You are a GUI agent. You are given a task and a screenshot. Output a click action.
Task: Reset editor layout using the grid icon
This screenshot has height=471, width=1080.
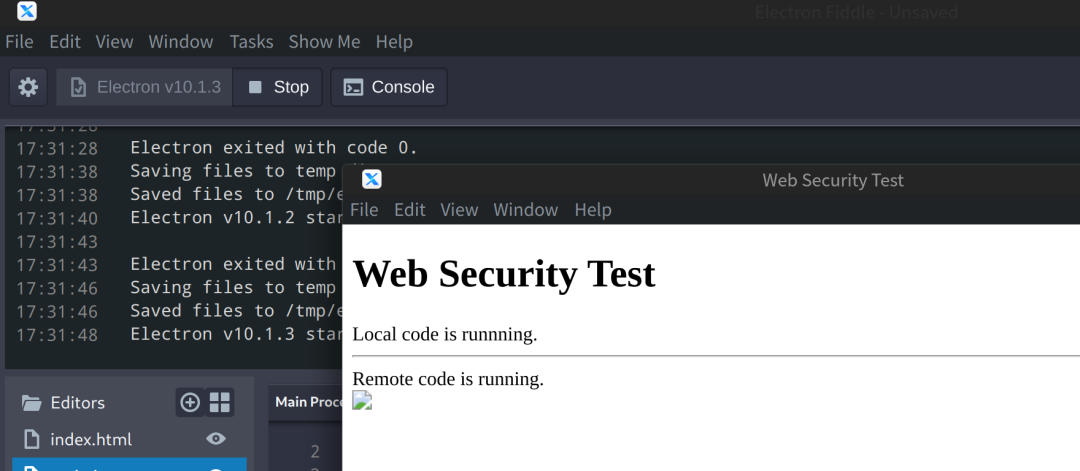(220, 403)
